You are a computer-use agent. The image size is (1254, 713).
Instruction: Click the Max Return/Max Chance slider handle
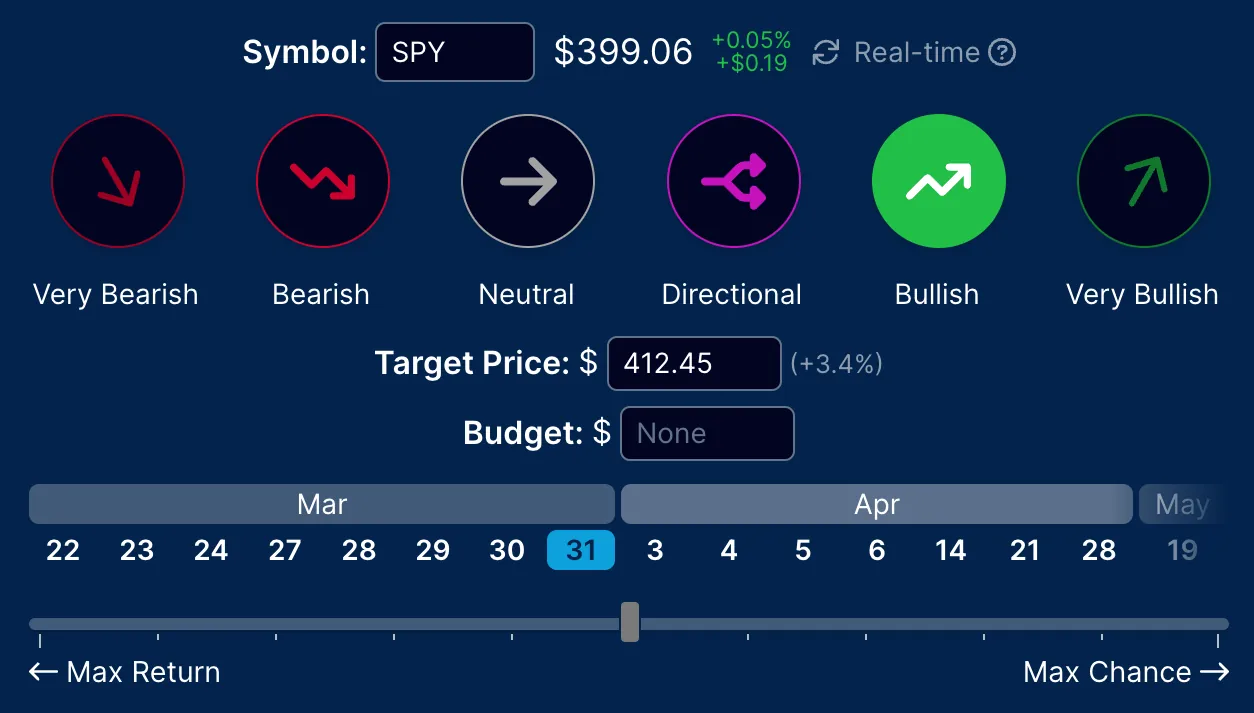pyautogui.click(x=630, y=622)
